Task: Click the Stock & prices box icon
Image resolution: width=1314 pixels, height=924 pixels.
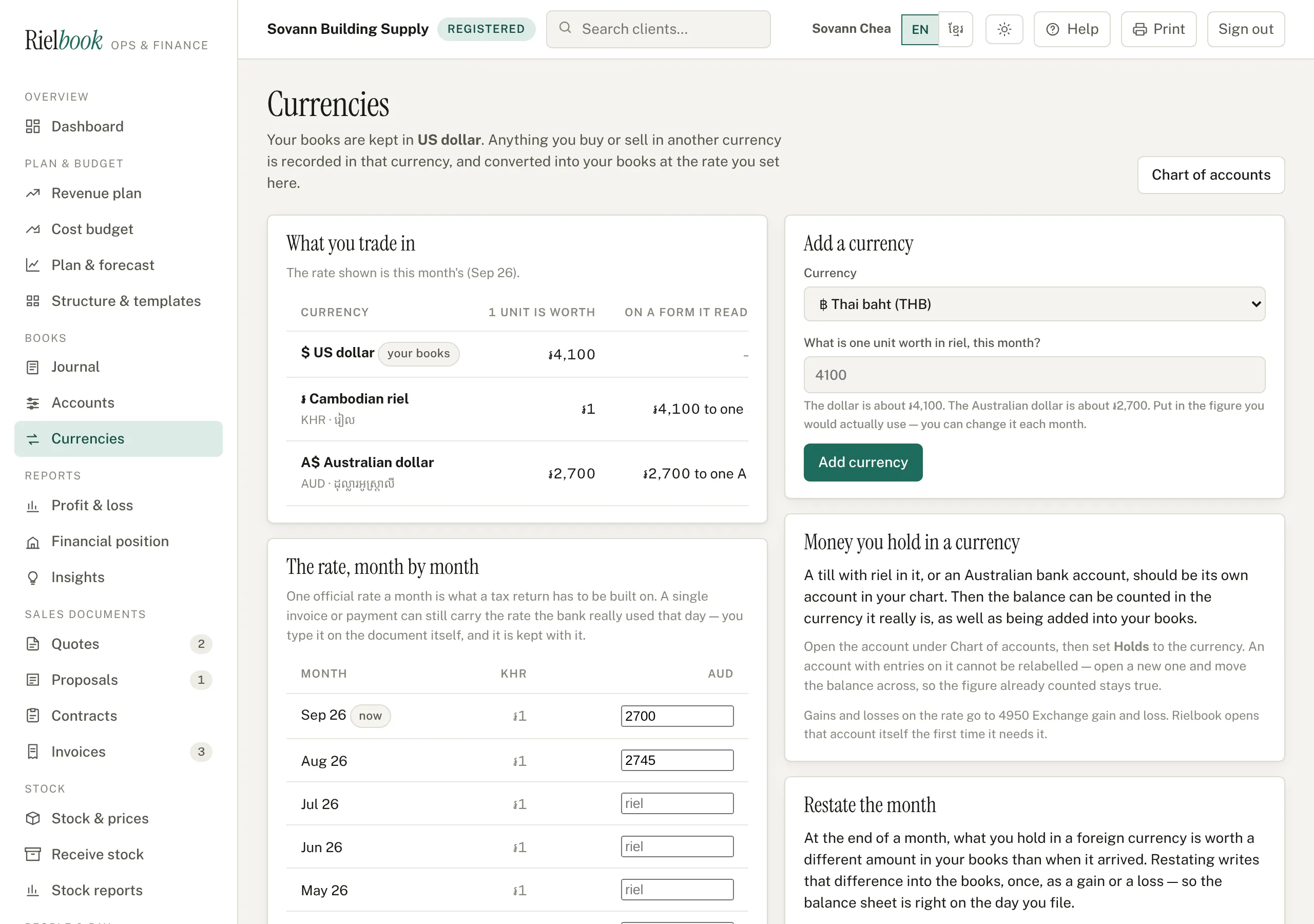Action: coord(33,819)
